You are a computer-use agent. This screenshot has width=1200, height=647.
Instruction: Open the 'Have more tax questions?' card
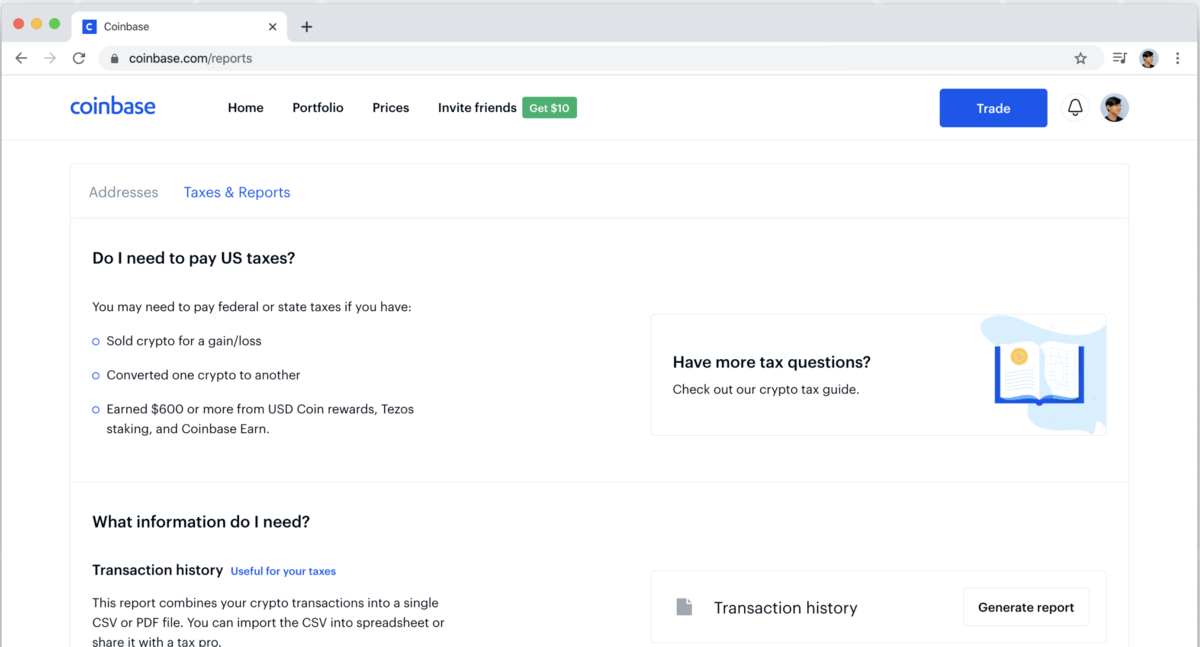878,375
